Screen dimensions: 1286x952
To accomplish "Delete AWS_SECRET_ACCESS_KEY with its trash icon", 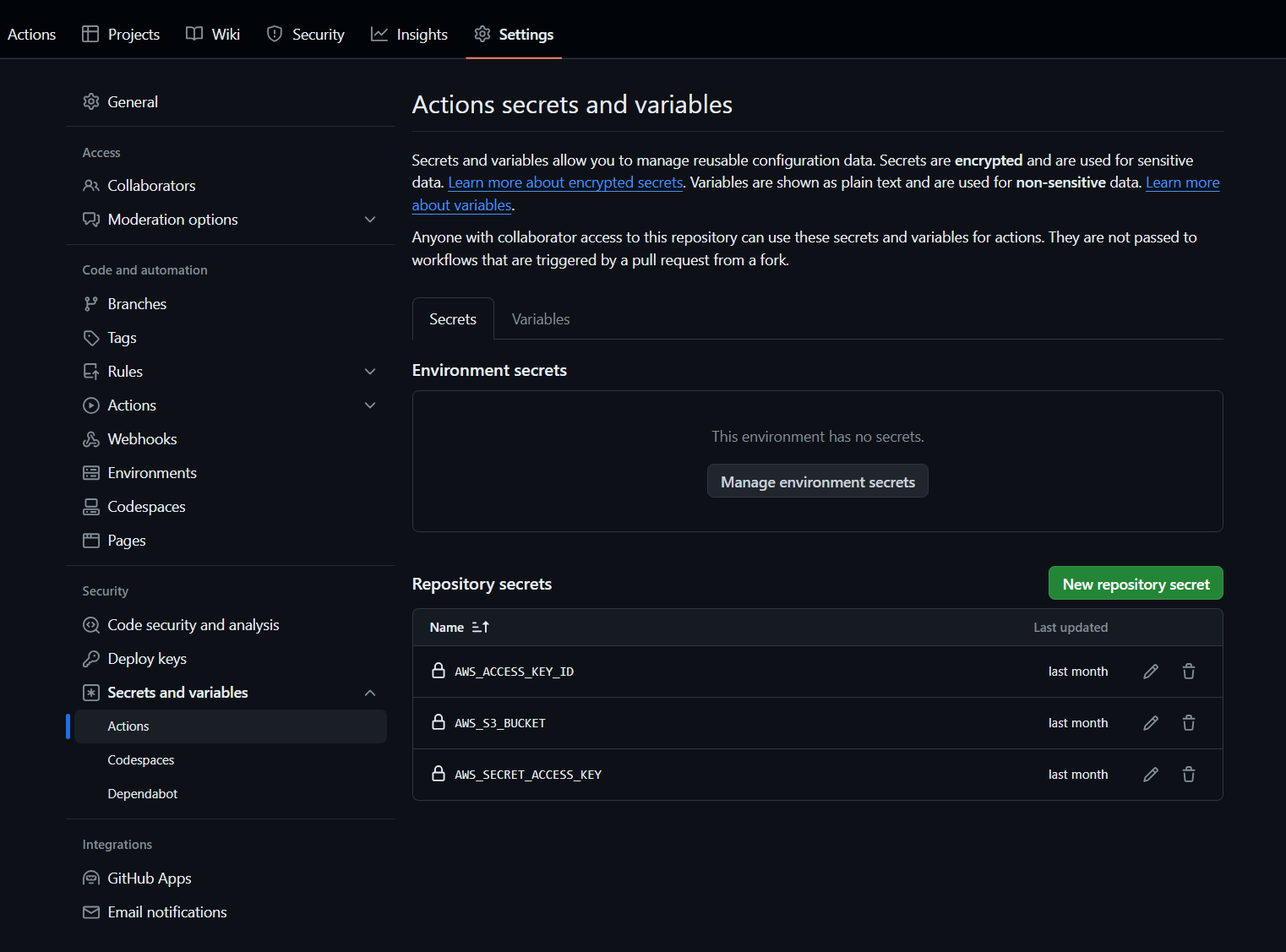I will coord(1189,775).
